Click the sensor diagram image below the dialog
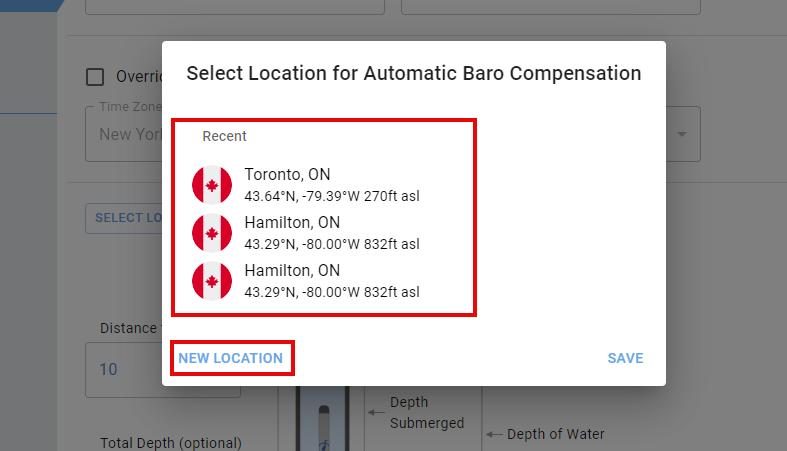Viewport: 787px width, 451px height. click(321, 418)
